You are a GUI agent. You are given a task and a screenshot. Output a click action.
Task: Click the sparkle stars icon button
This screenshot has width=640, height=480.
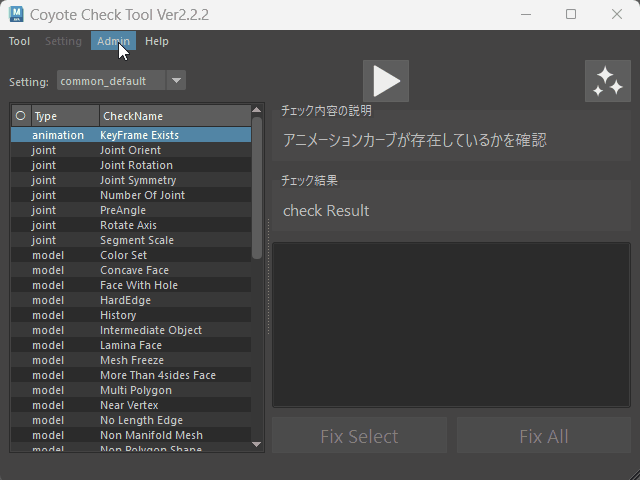point(607,81)
